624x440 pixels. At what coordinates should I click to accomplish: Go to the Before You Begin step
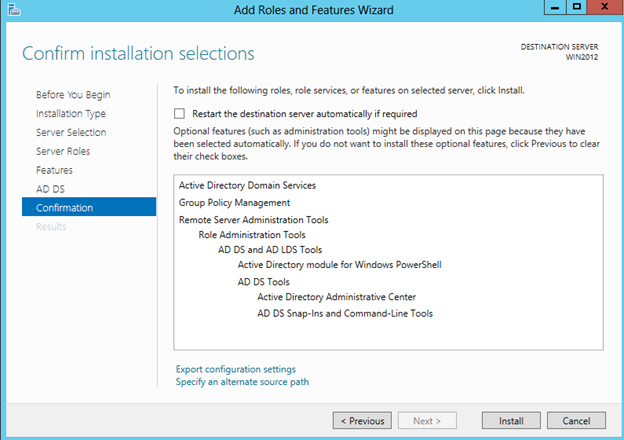(x=72, y=95)
